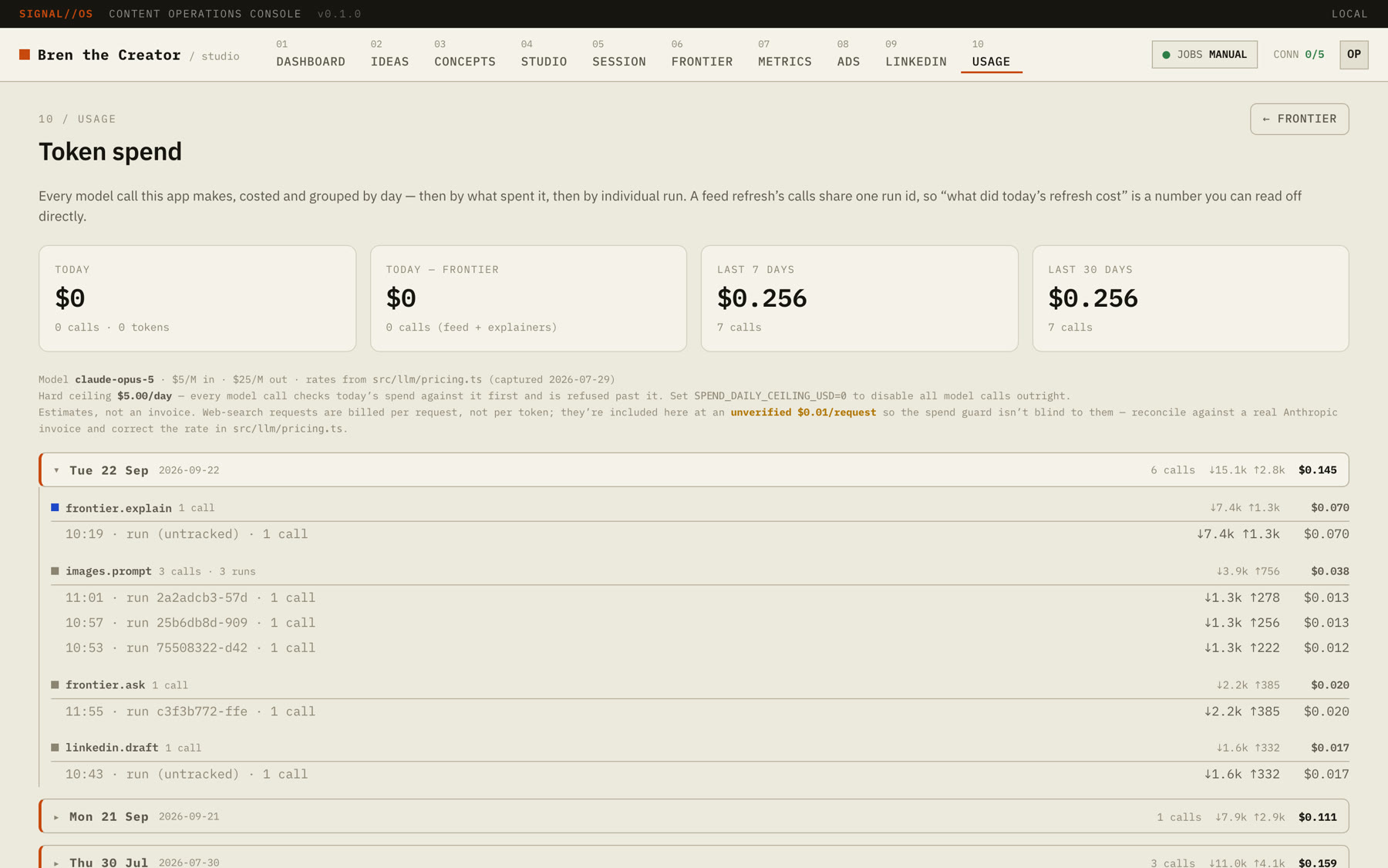This screenshot has height=868, width=1388.
Task: Collapse the Tue 22 Sep day group
Action: 694,469
